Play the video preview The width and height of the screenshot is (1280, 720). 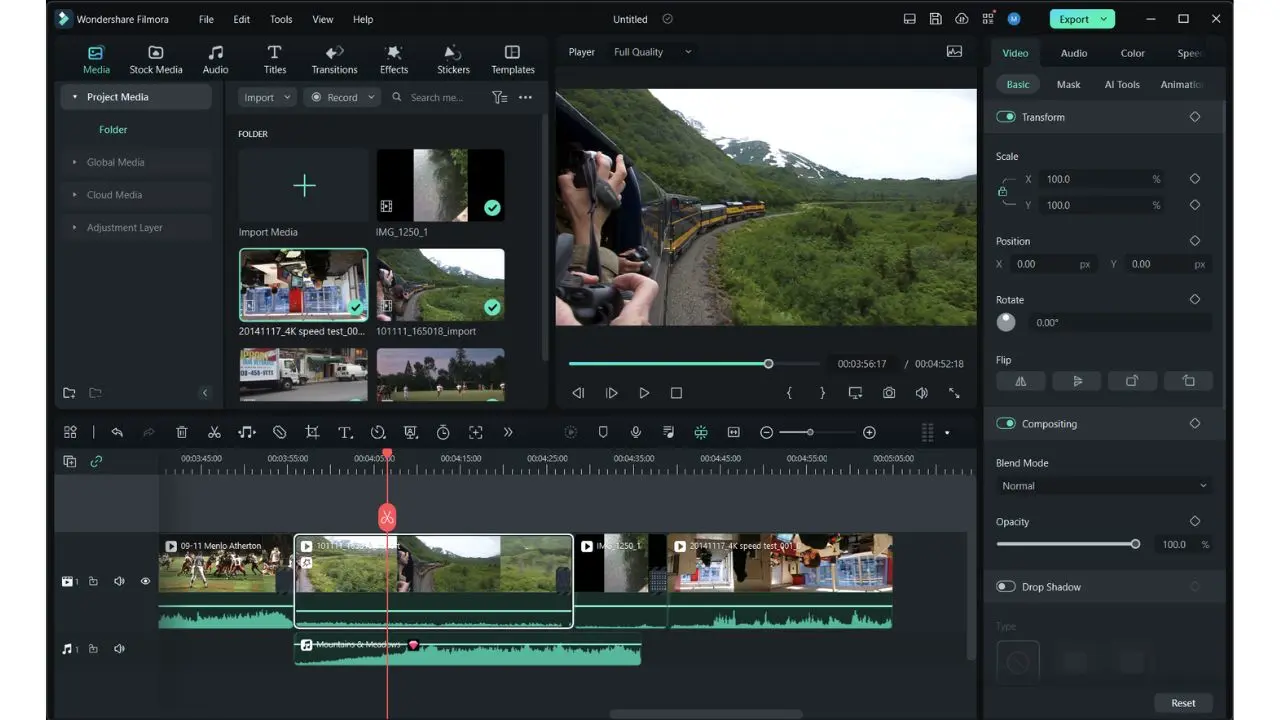tap(644, 393)
